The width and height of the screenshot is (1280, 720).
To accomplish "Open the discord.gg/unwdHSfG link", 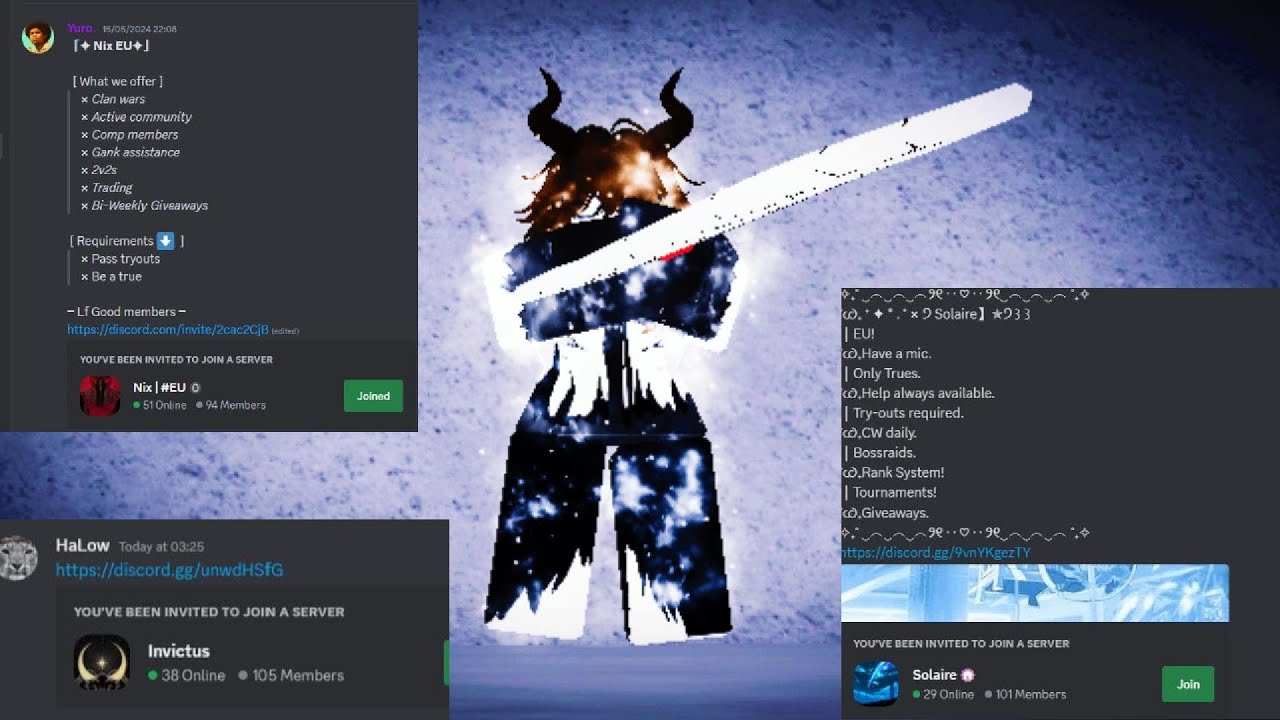I will point(169,570).
